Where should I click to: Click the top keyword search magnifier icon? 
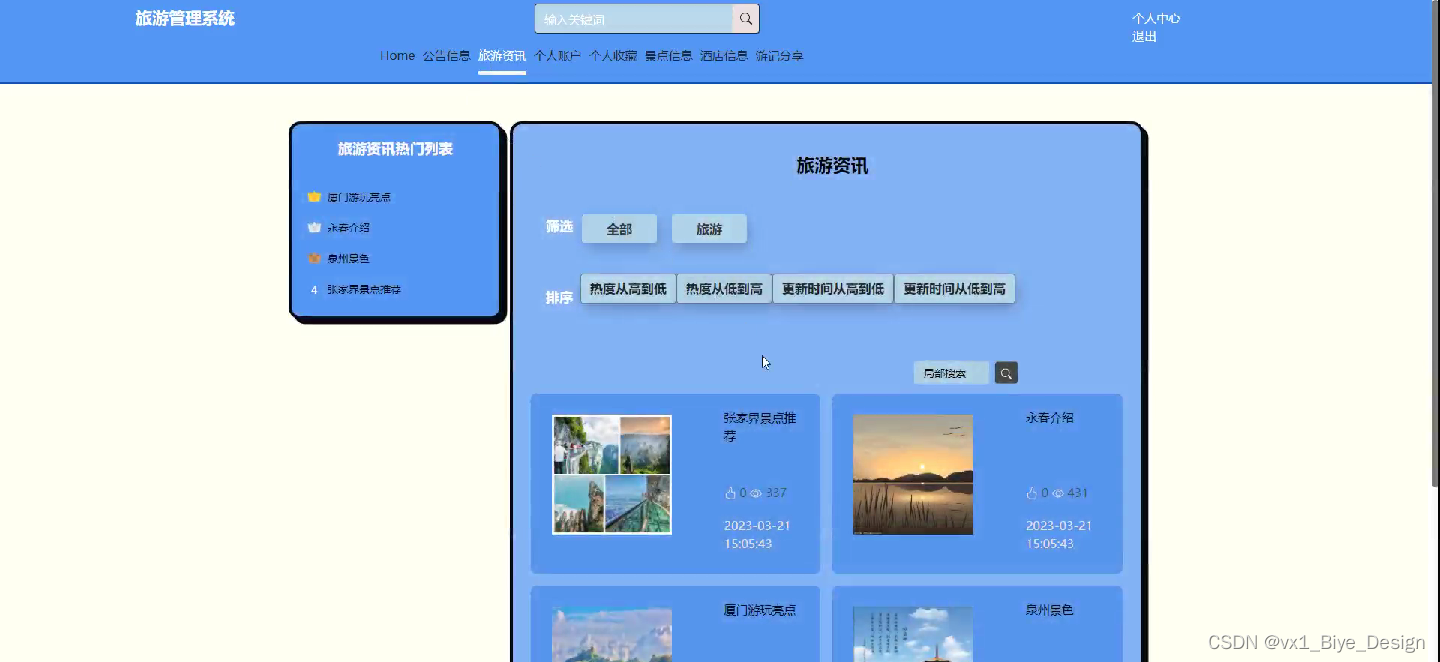746,19
